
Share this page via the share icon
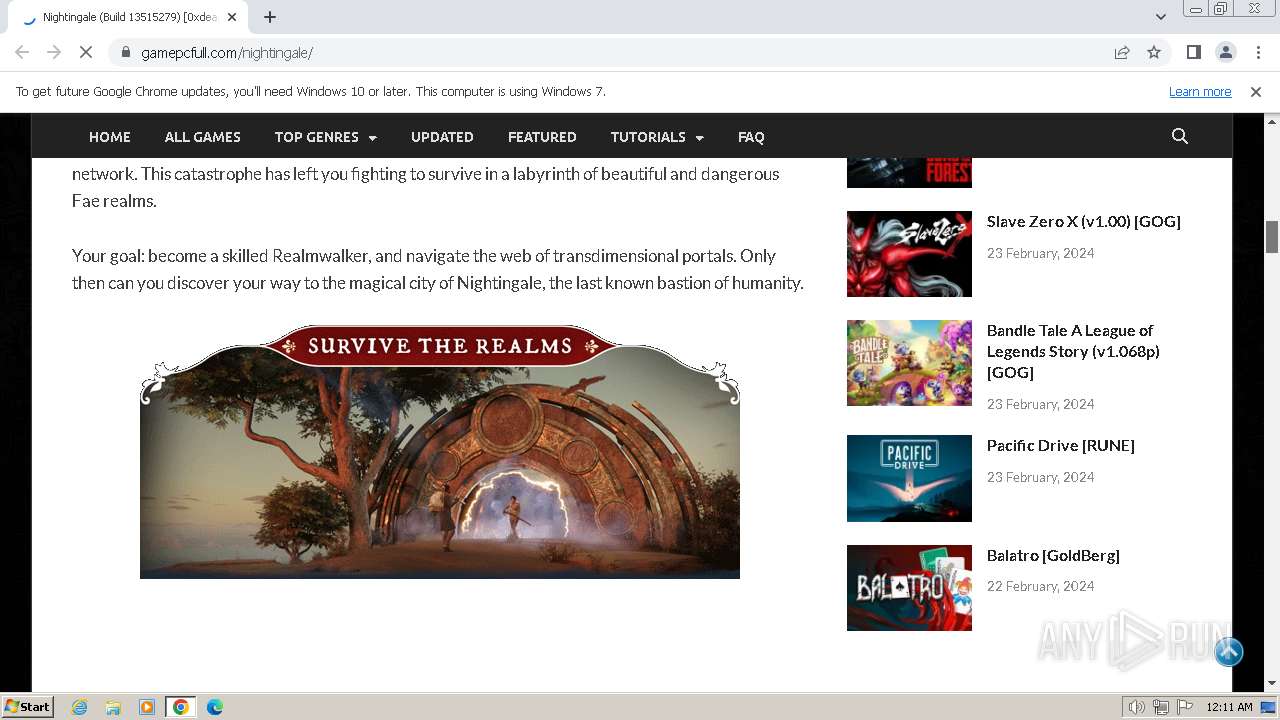[x=1122, y=52]
